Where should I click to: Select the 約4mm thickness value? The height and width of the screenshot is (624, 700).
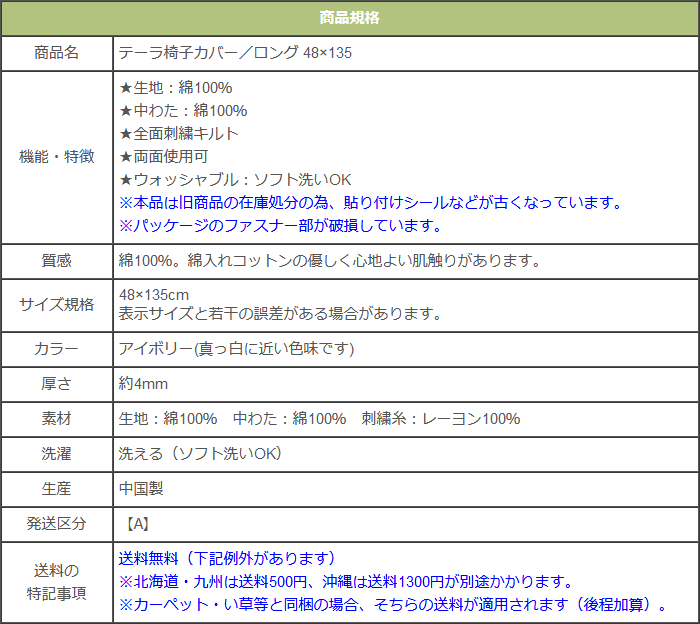click(143, 383)
